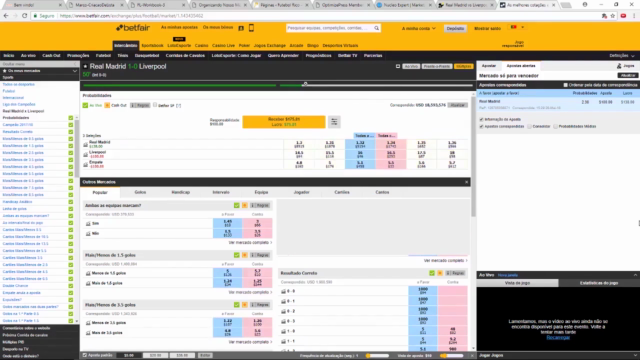Click Múltiplas button in match header
The height and width of the screenshot is (360, 640).
point(464,66)
